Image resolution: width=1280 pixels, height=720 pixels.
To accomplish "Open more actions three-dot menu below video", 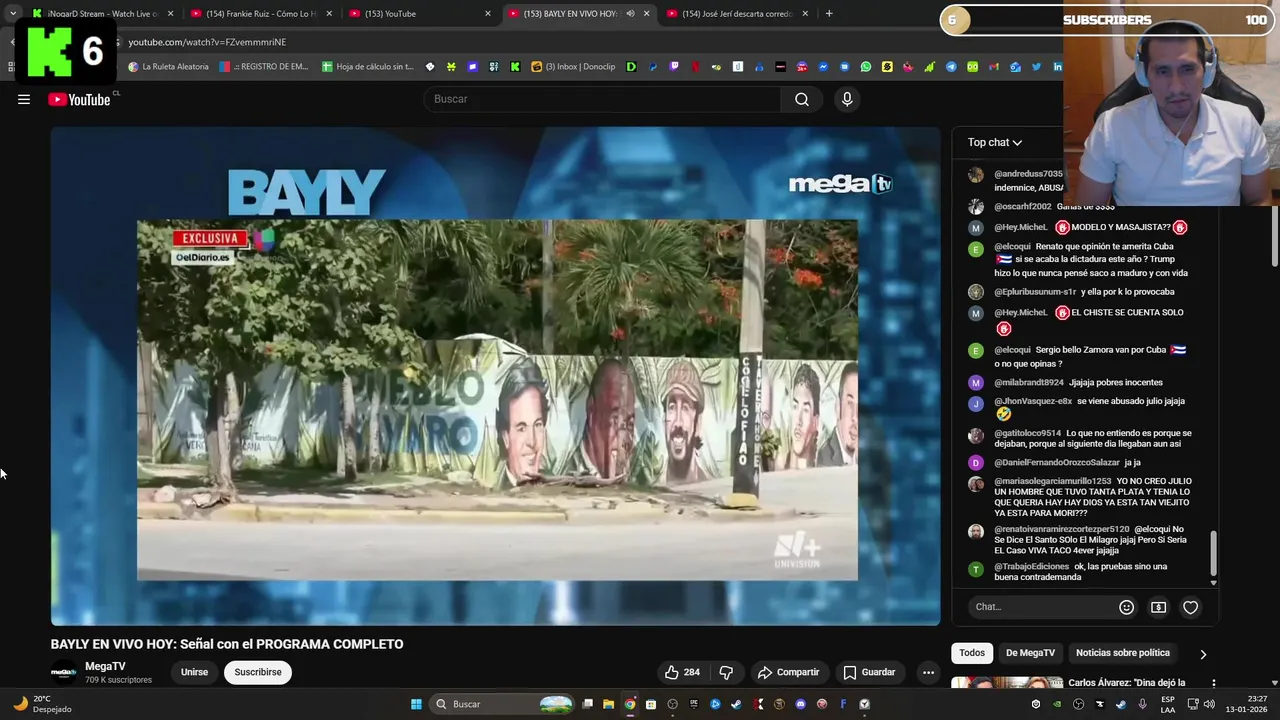I will coord(928,672).
